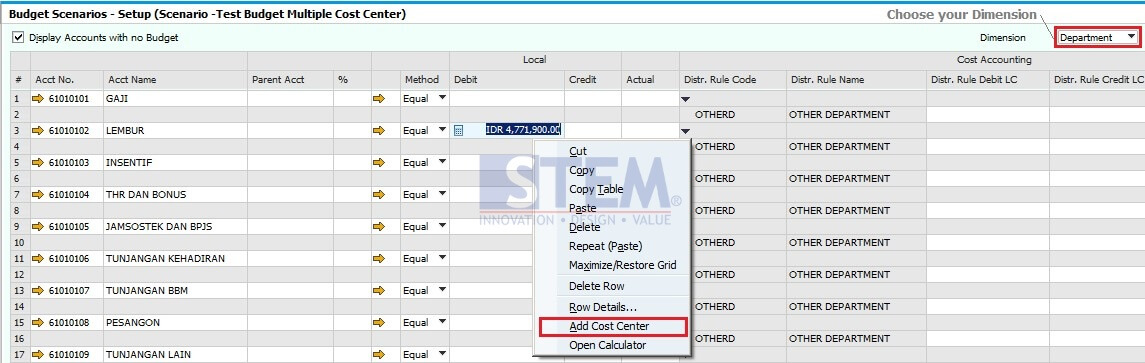1145x363 pixels.
Task: Click the Acct Name column header
Action: [x=175, y=80]
